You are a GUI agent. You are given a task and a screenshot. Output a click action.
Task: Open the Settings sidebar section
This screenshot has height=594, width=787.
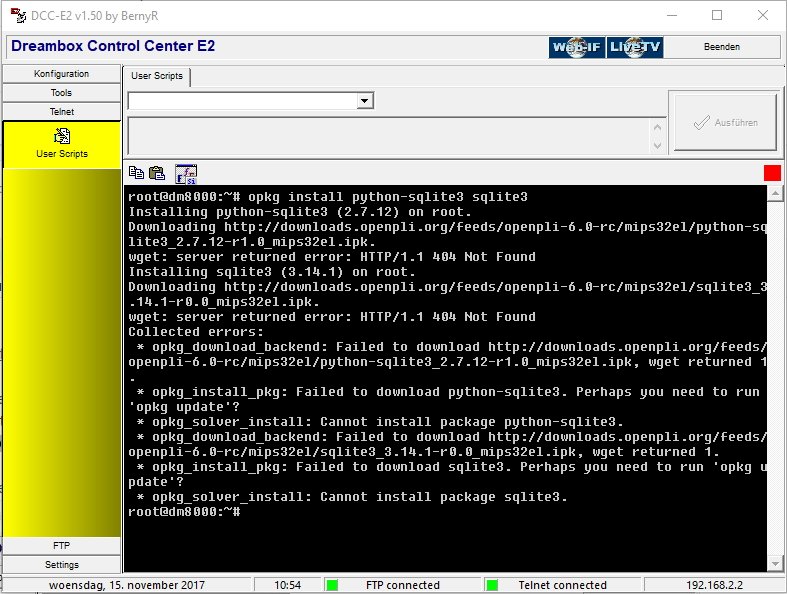tap(61, 564)
